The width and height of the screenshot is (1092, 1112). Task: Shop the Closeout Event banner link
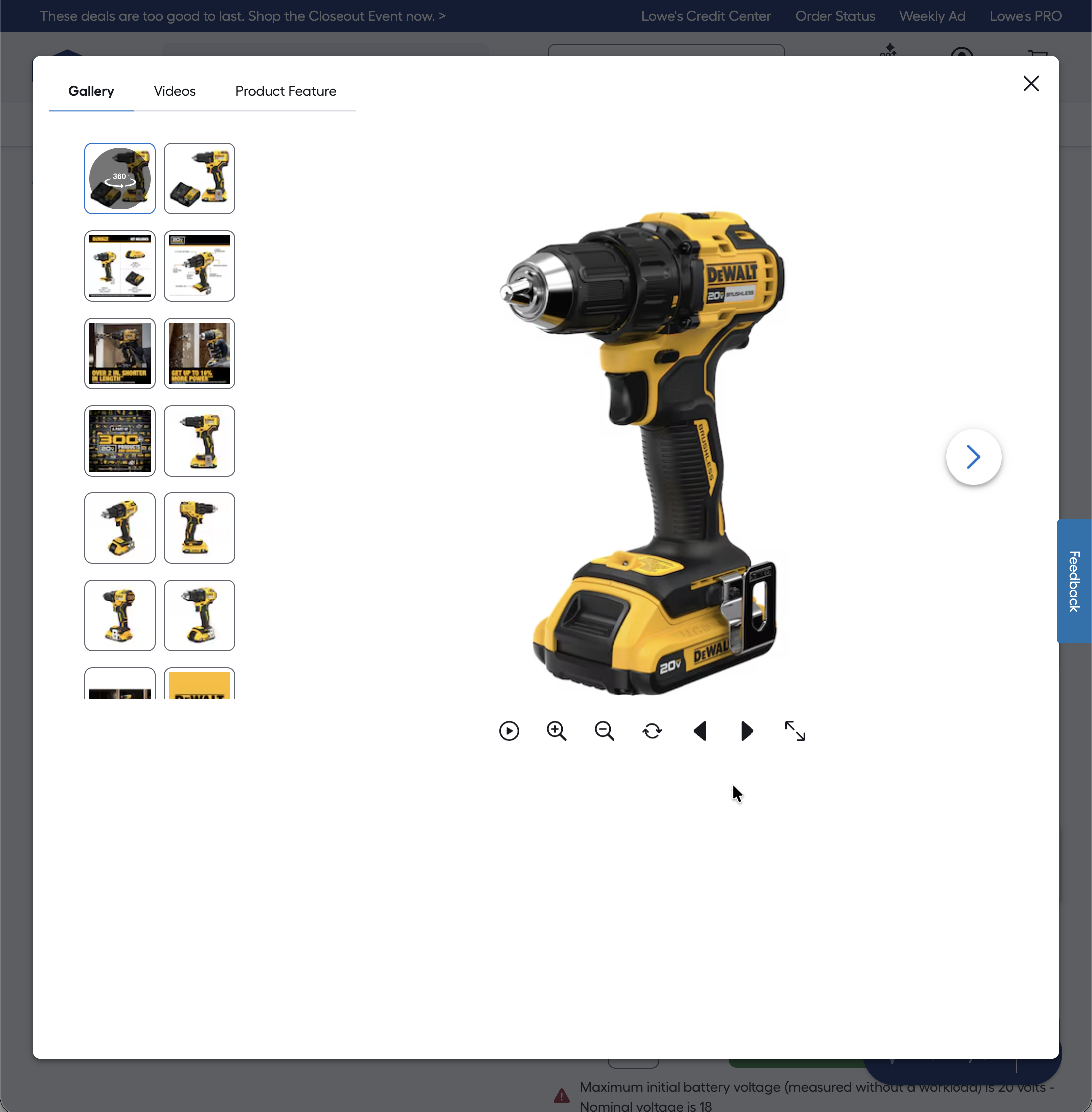click(243, 16)
